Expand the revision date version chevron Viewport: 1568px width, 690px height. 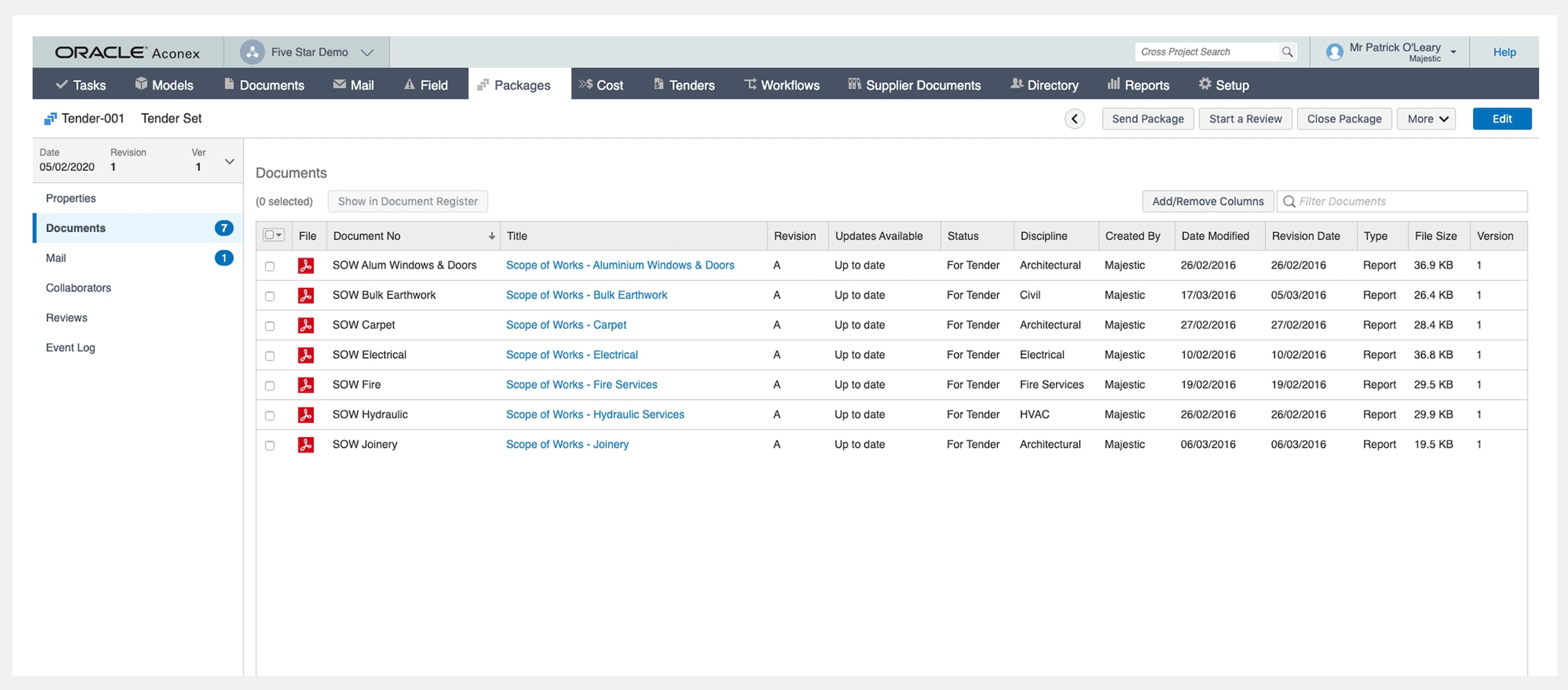[230, 161]
